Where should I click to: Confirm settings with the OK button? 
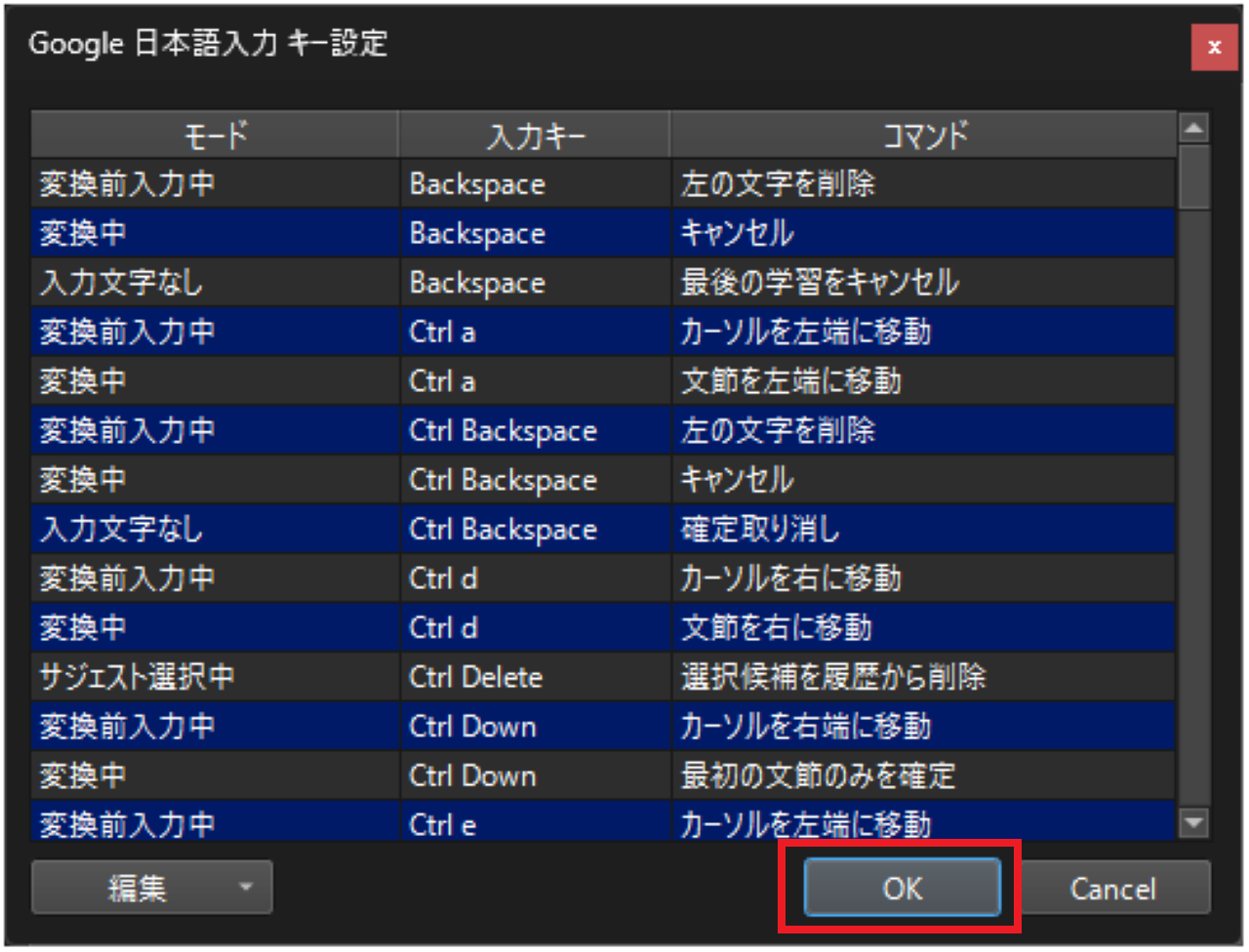(900, 888)
